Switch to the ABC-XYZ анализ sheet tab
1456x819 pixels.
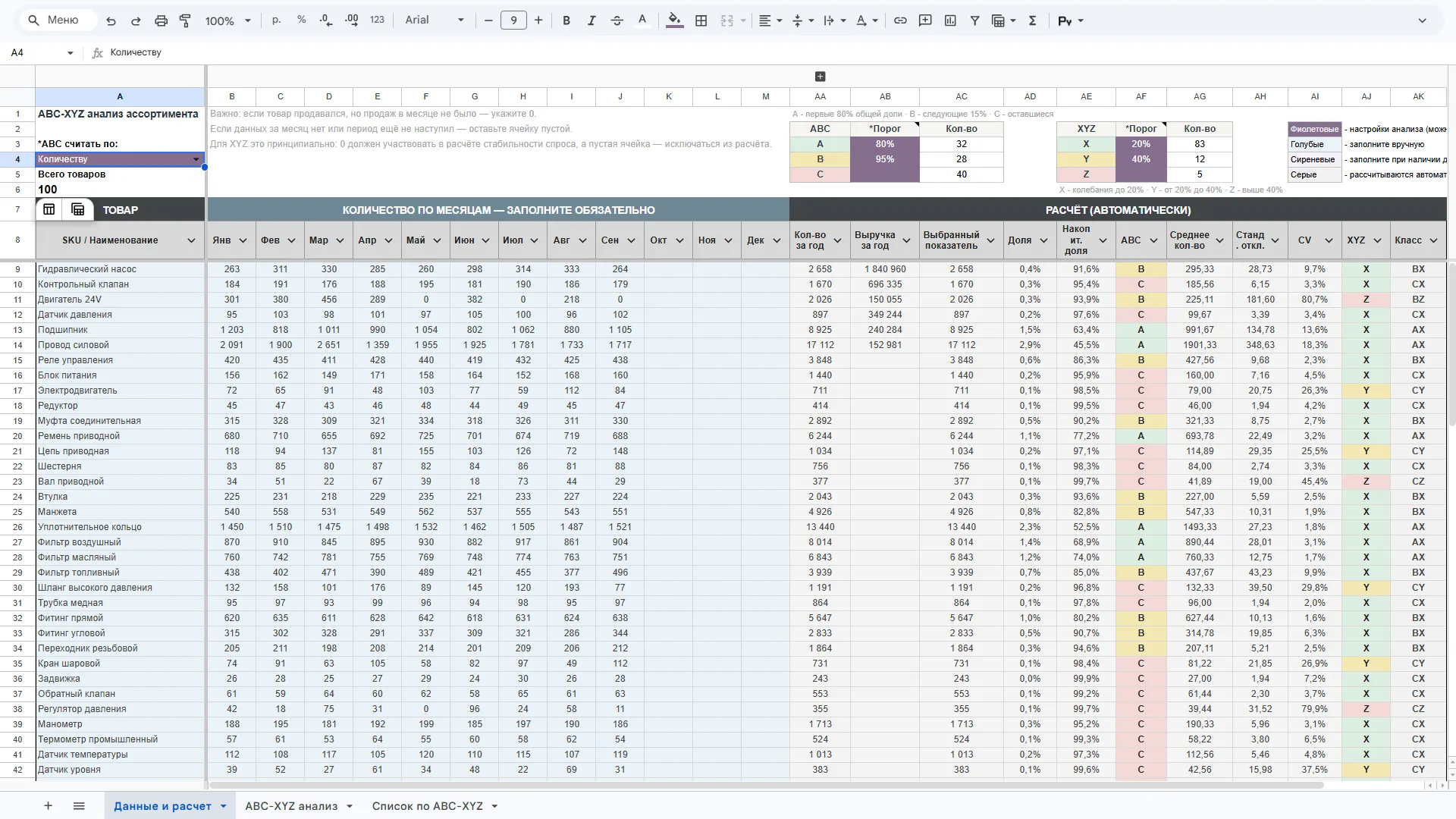291,805
